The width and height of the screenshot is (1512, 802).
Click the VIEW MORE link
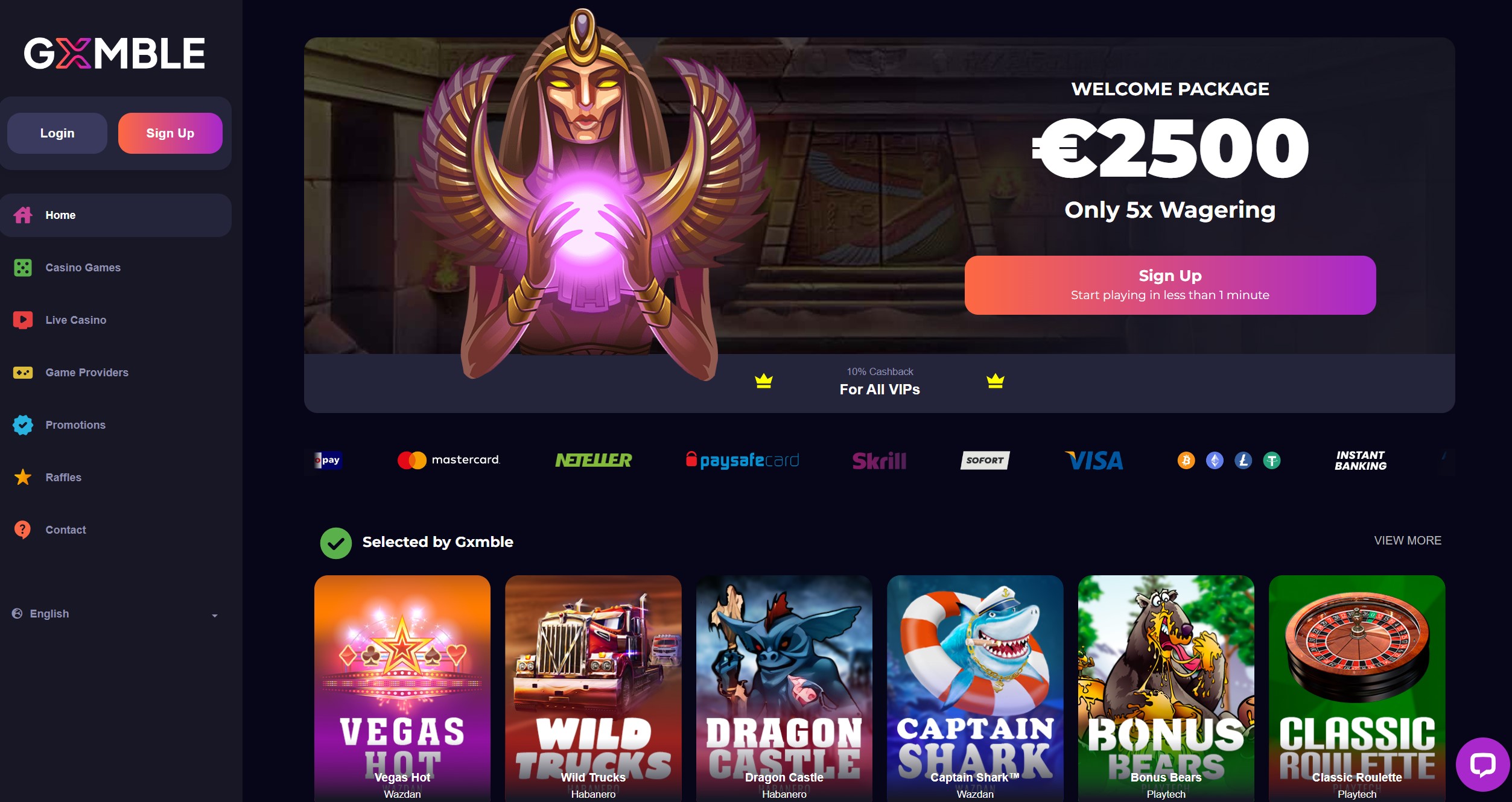1408,541
